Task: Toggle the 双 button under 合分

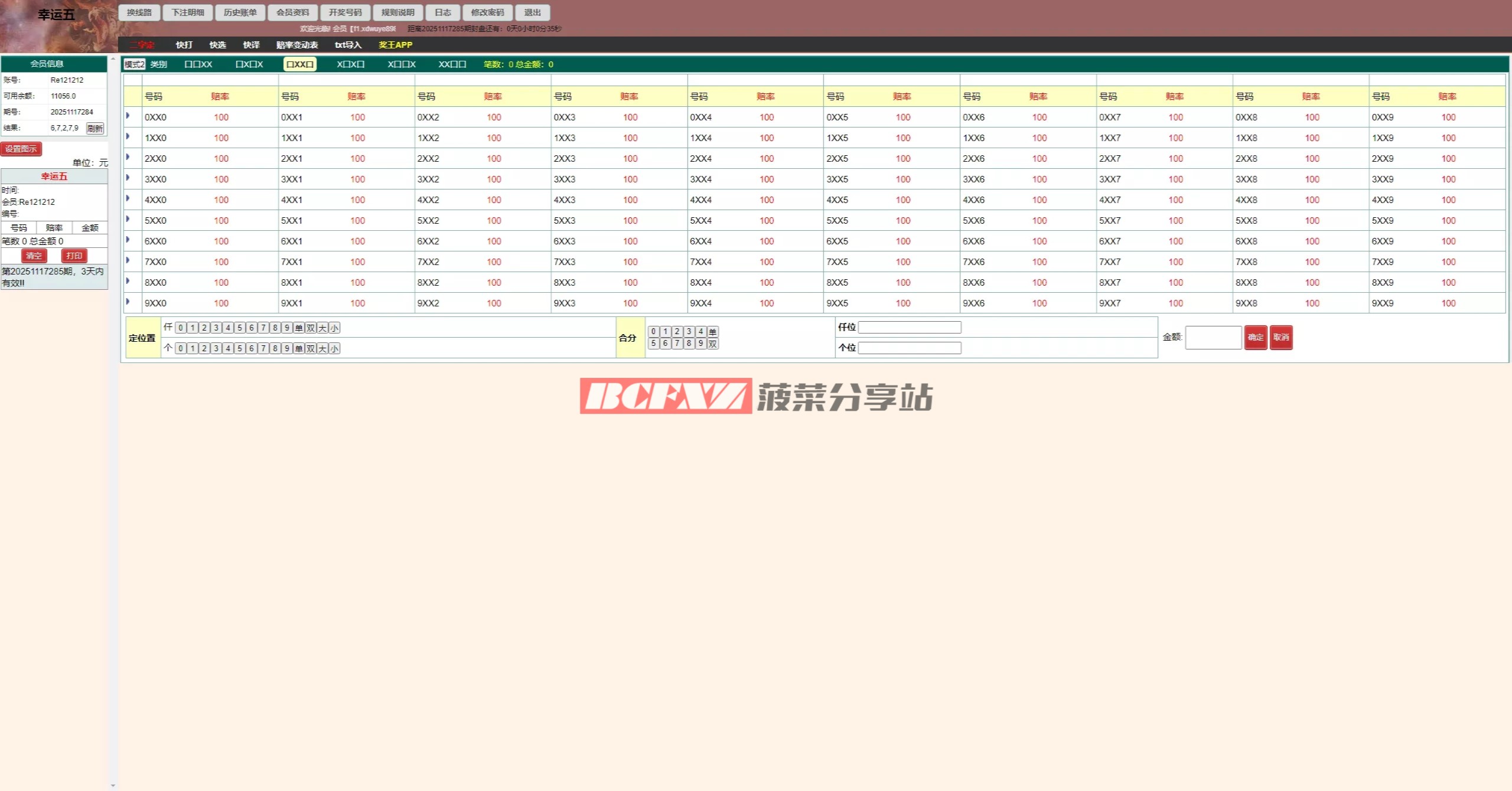Action: pyautogui.click(x=712, y=344)
